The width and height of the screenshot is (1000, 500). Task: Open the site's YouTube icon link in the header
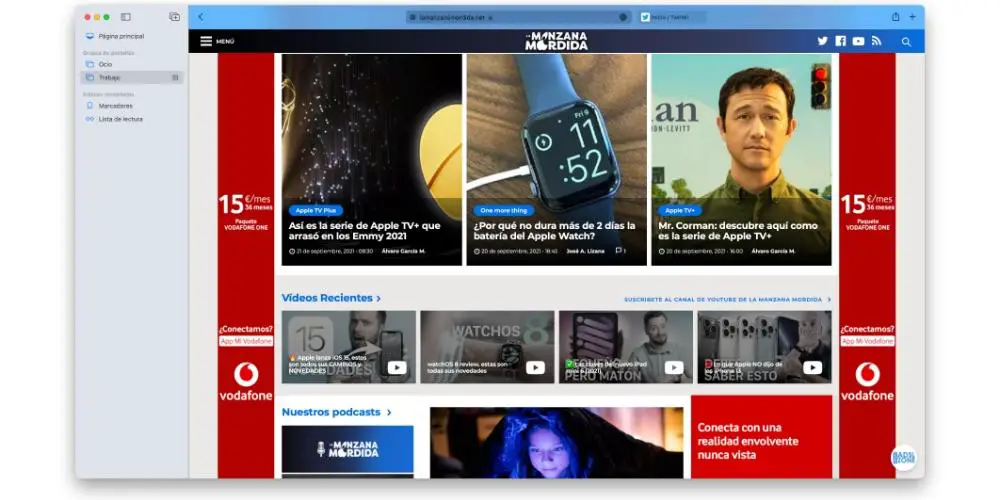[858, 41]
